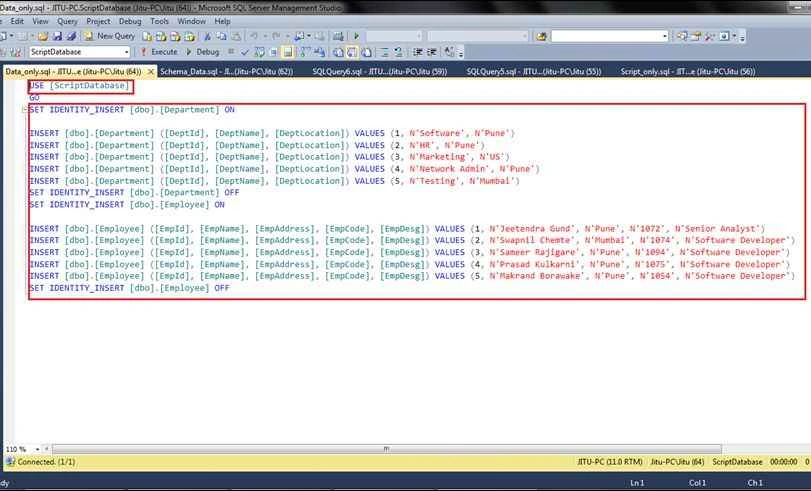Switch to the SQLQuery6.sql tab

pyautogui.click(x=380, y=71)
